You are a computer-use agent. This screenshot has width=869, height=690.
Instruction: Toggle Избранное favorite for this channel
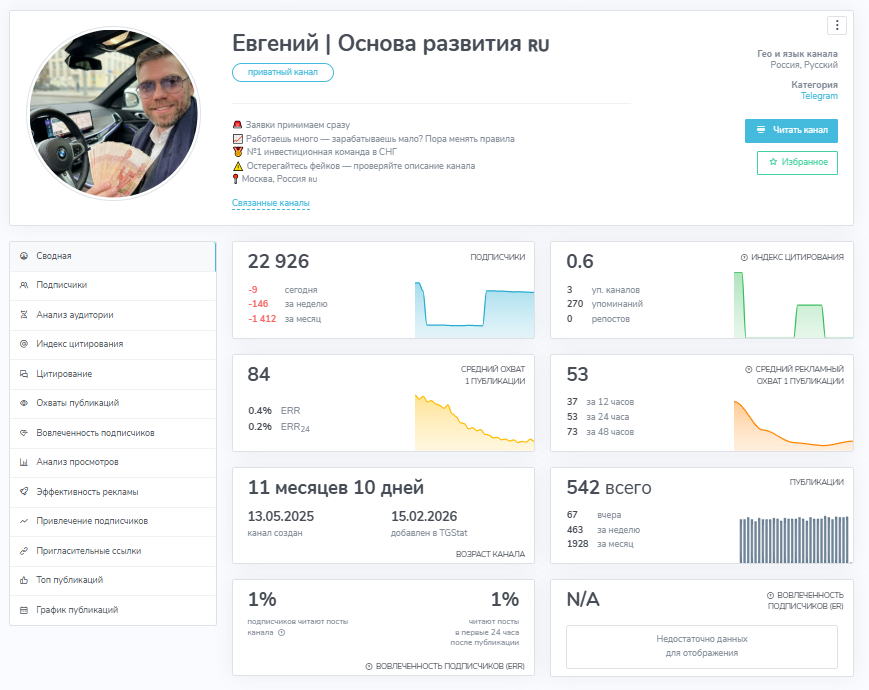point(797,163)
